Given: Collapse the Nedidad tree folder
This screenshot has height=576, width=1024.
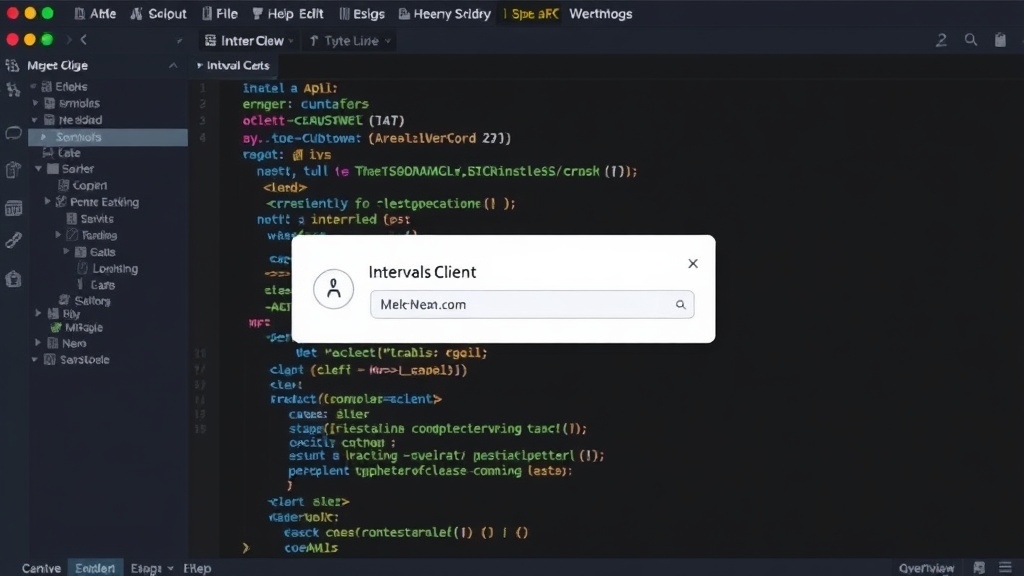Looking at the screenshot, I should pos(34,120).
